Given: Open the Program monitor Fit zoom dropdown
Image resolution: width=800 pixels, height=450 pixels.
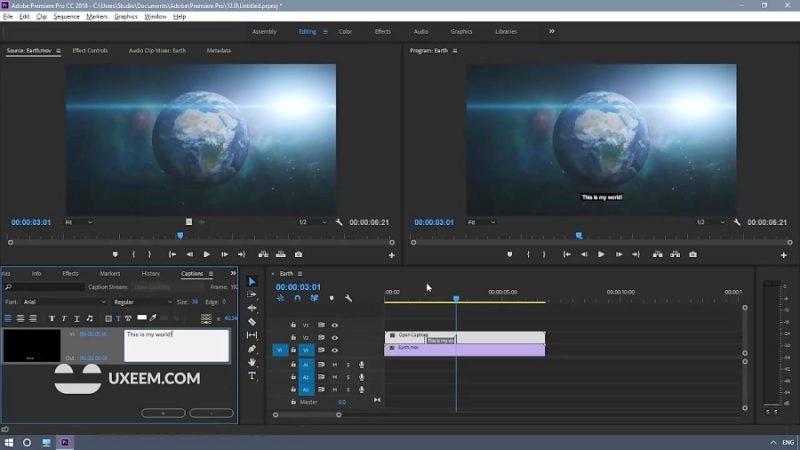Looking at the screenshot, I should [x=482, y=222].
